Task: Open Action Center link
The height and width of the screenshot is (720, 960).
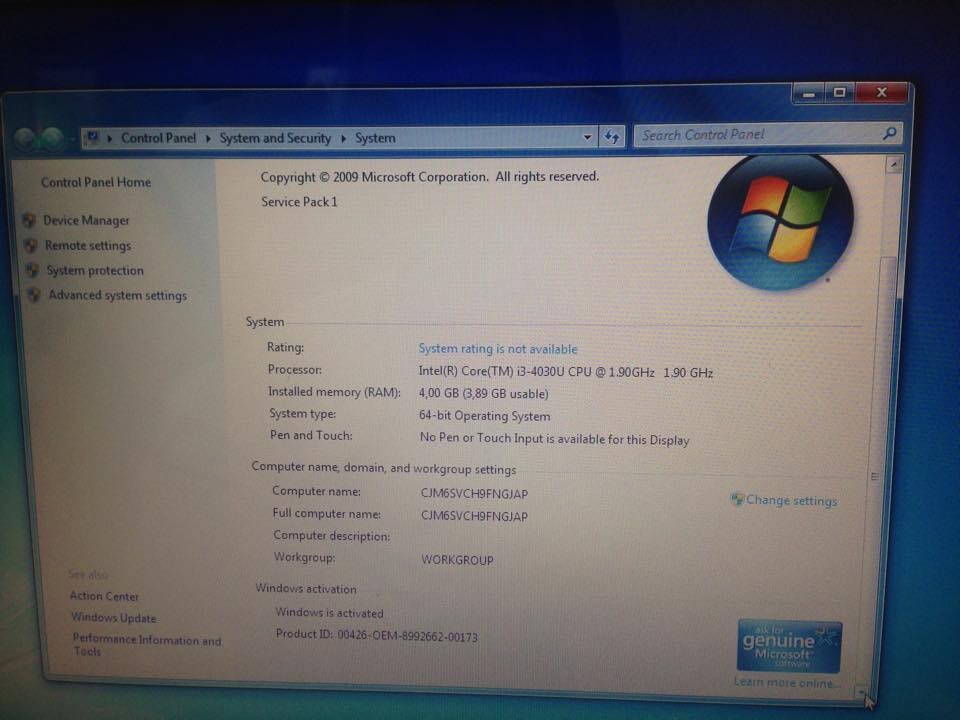Action: (104, 596)
